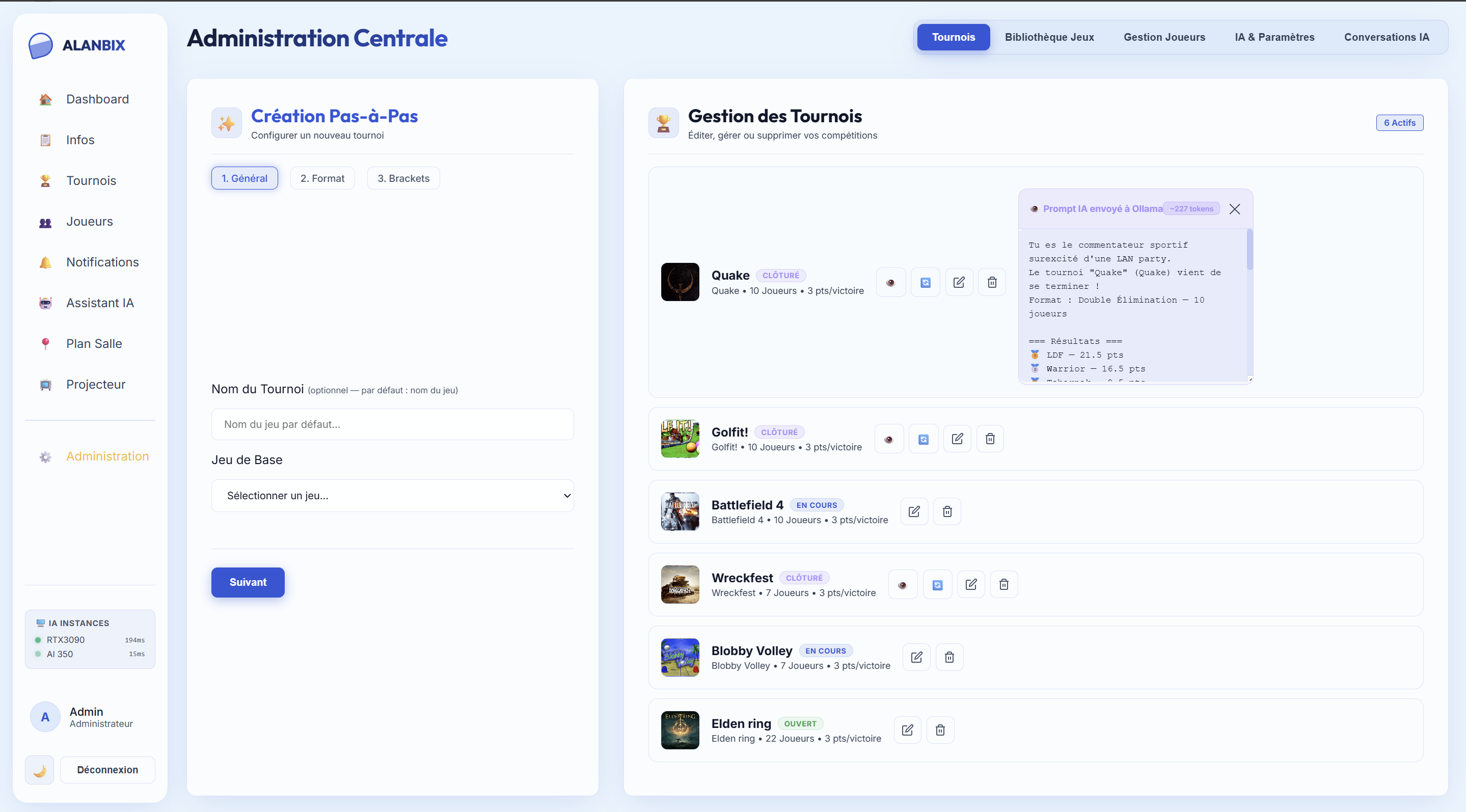Click the Golfit! game thumbnail
Image resolution: width=1466 pixels, height=812 pixels.
coord(680,439)
